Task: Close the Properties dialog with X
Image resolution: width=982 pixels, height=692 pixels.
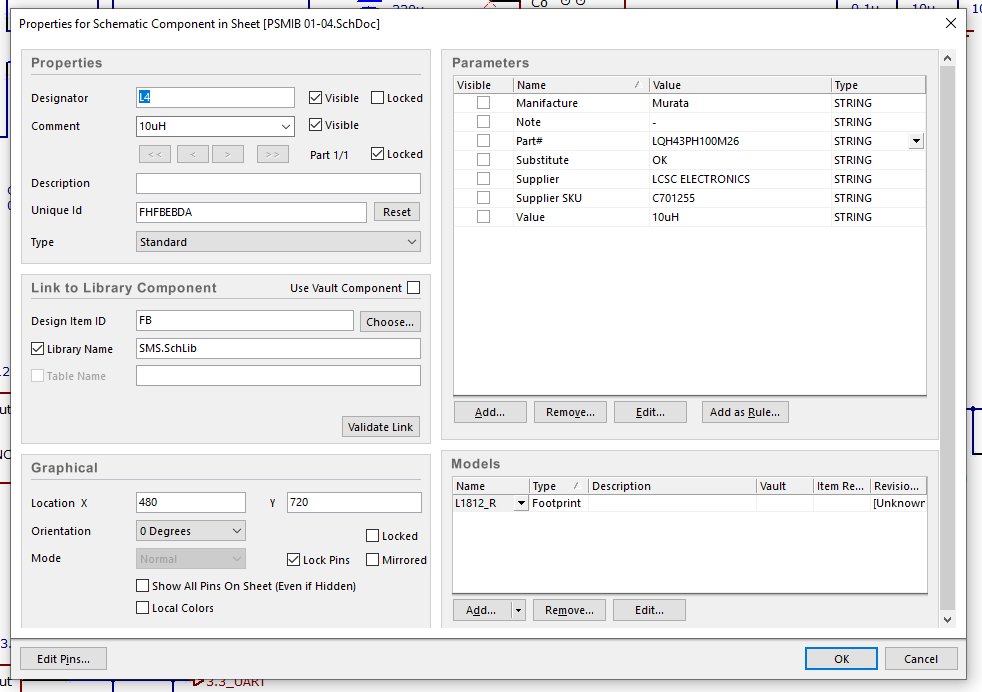Action: (951, 23)
